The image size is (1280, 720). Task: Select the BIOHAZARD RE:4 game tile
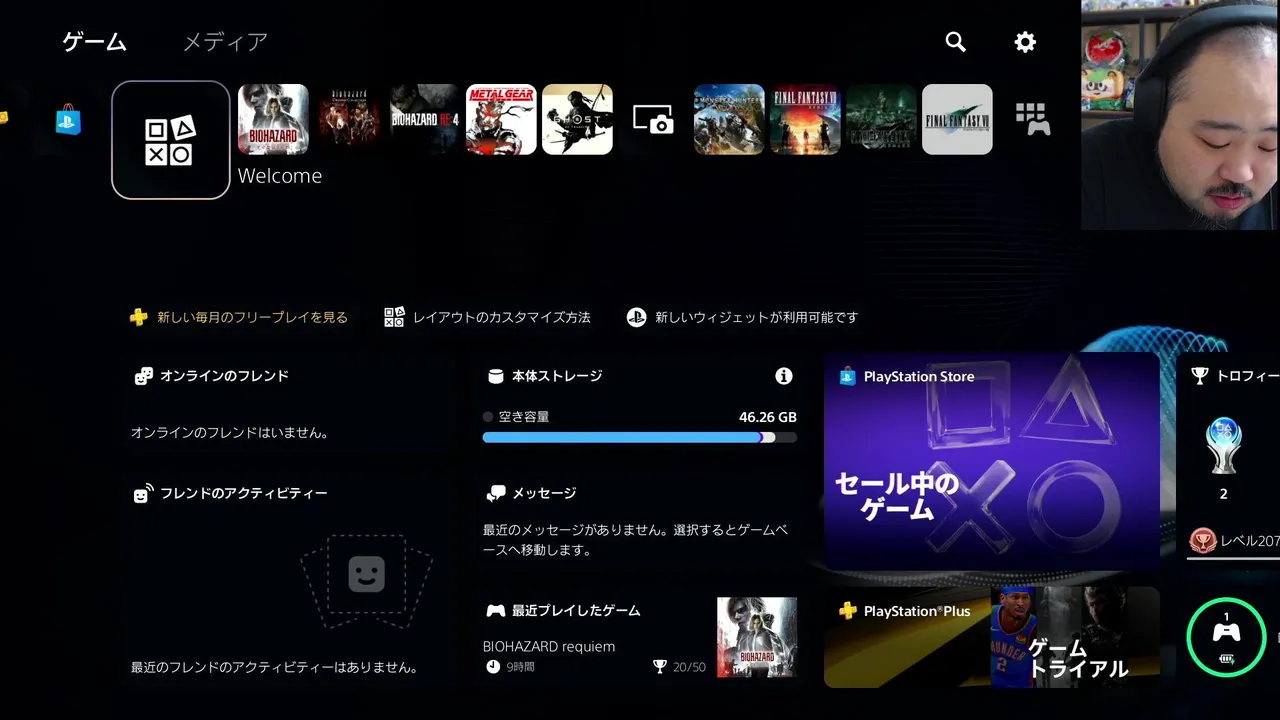pyautogui.click(x=425, y=119)
